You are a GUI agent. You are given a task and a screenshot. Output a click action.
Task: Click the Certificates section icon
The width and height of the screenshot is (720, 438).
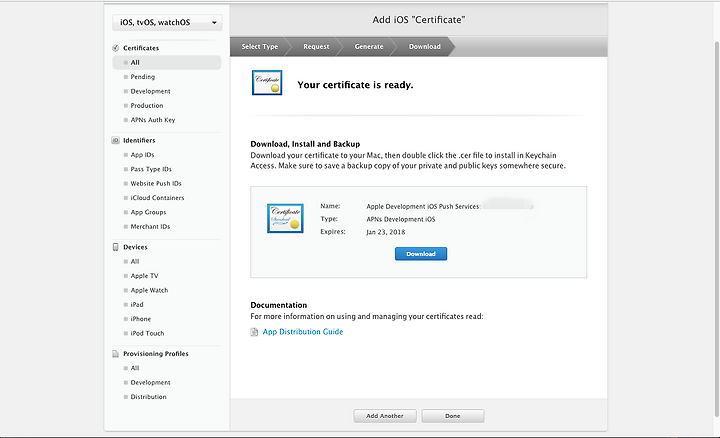[116, 48]
